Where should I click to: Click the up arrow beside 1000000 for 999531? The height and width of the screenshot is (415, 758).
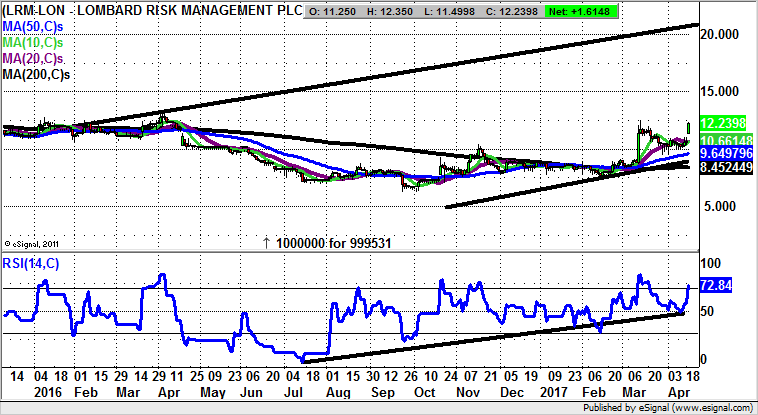(265, 242)
